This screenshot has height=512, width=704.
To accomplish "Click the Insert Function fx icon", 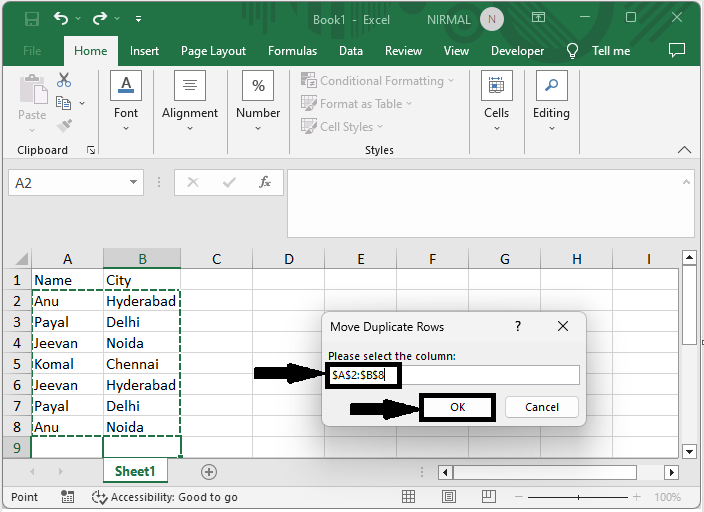I will 265,183.
